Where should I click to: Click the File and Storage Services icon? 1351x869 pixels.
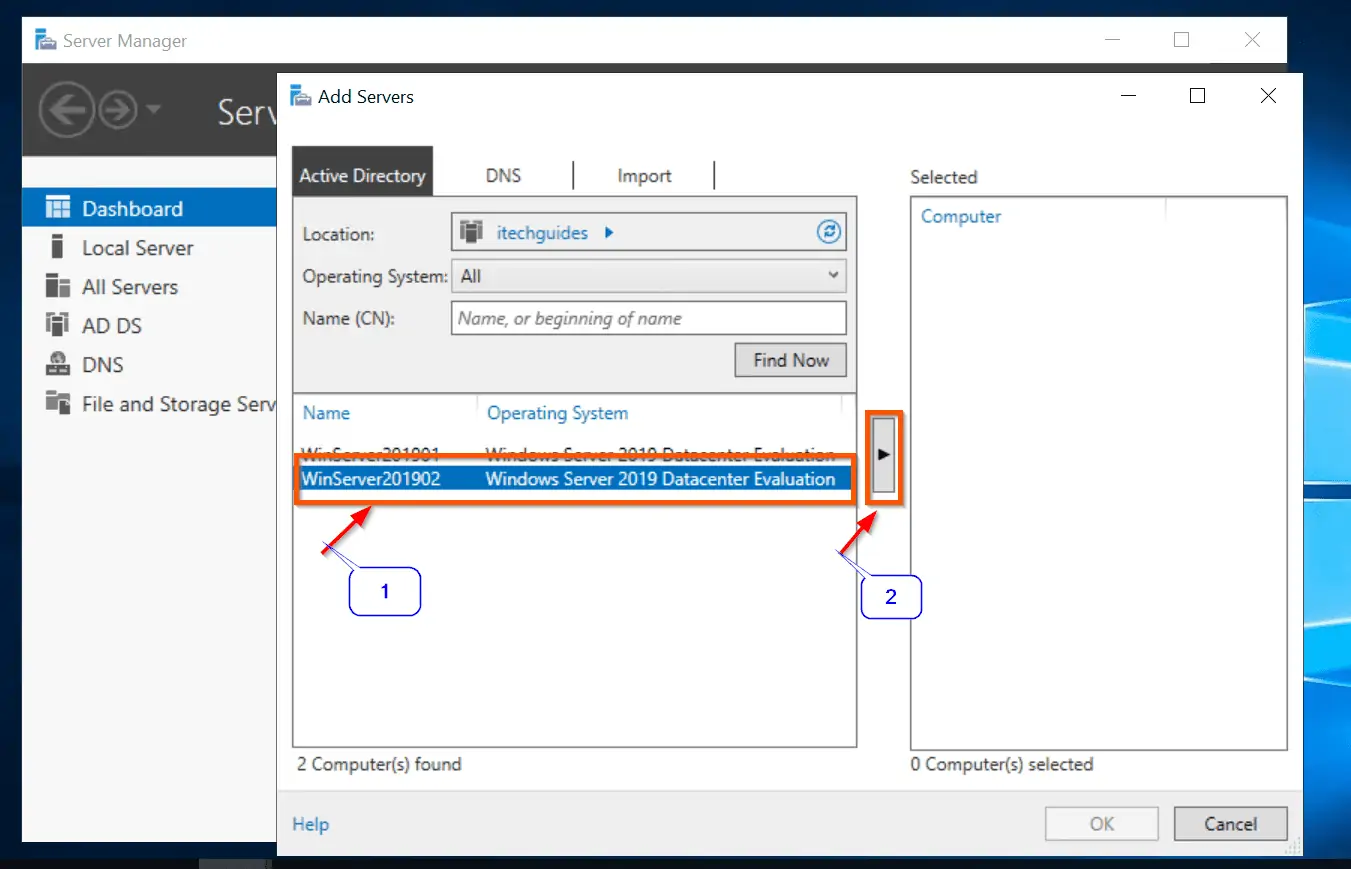(x=57, y=402)
